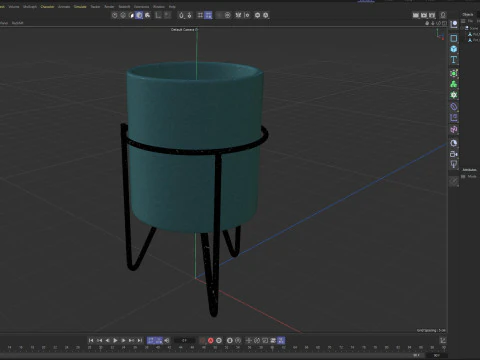Open the Render menu
The height and width of the screenshot is (360, 480).
[109, 7]
